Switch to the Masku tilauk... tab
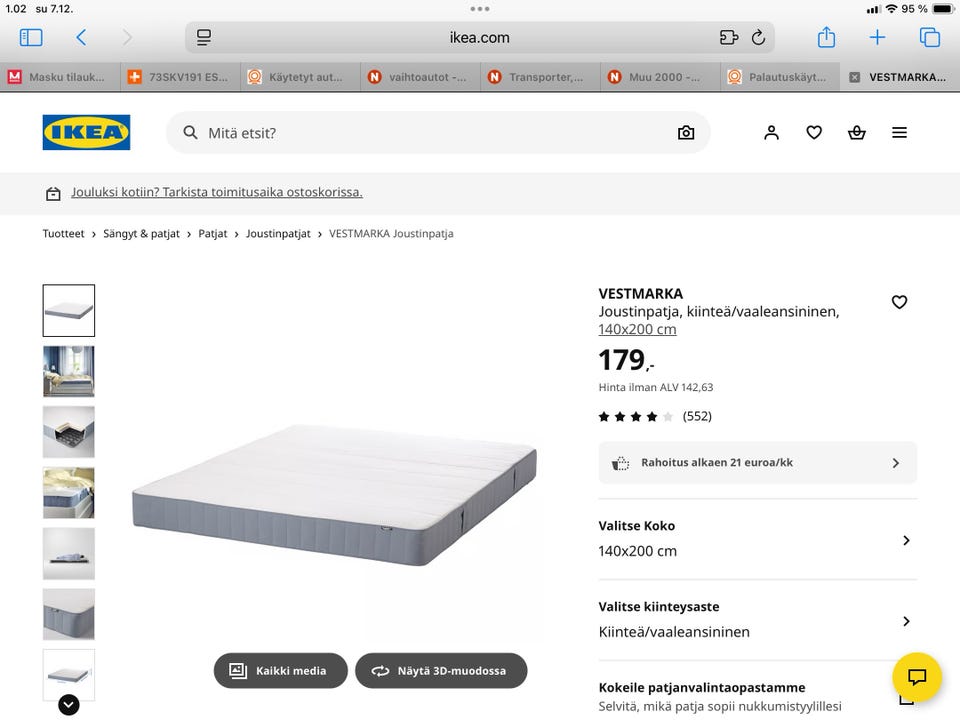This screenshot has height=720, width=960. click(x=60, y=77)
